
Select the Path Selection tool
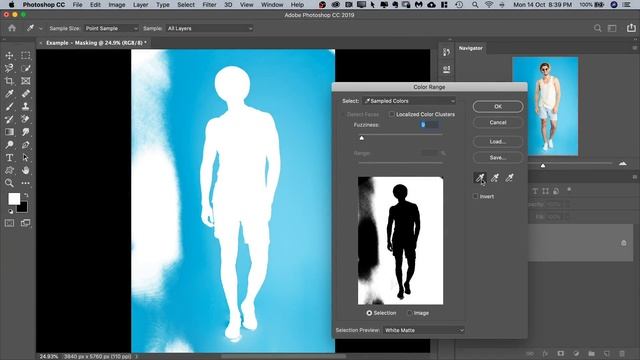tap(25, 158)
